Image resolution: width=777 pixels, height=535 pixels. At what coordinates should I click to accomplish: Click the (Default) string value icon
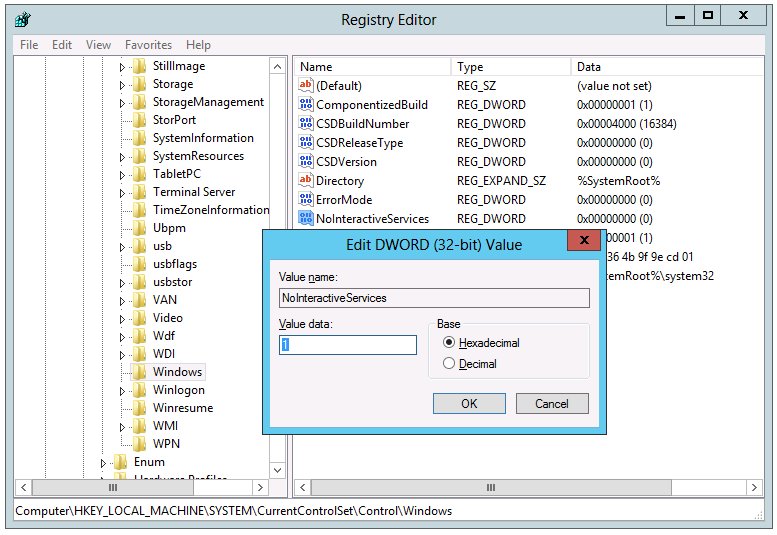point(306,86)
